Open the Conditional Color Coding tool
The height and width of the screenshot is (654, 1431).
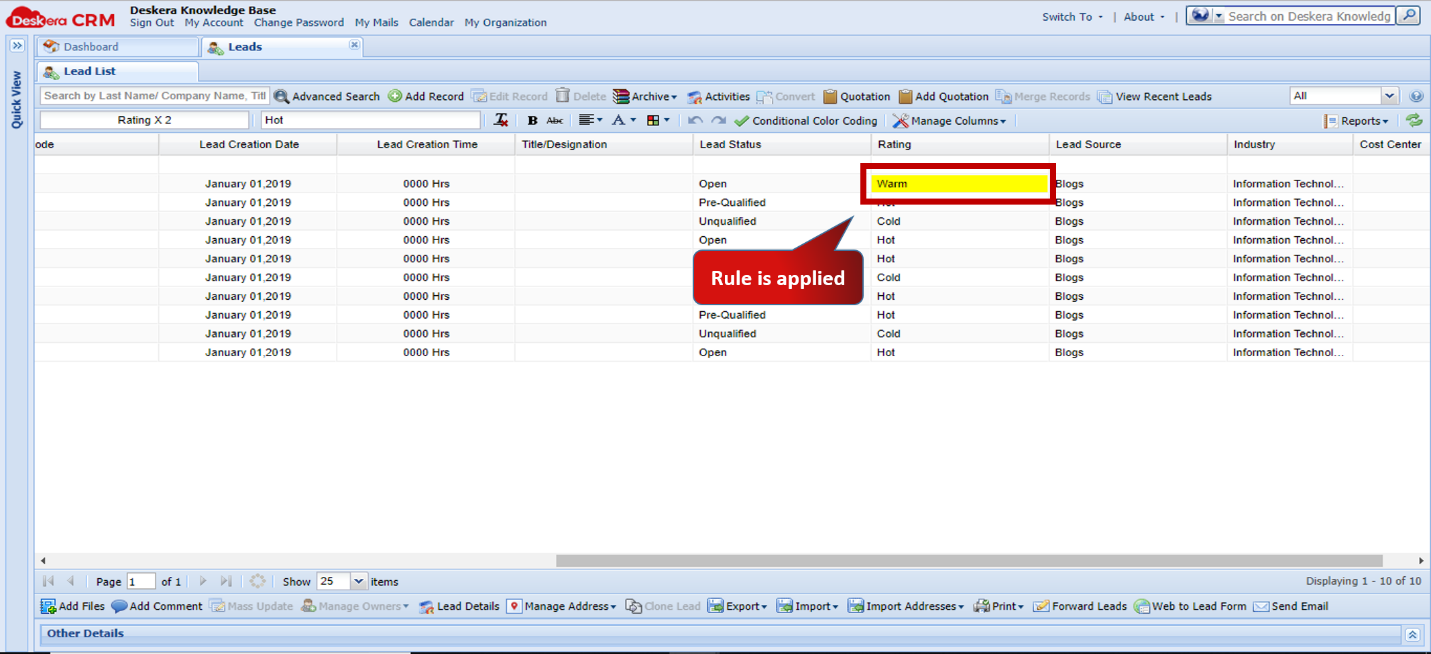(806, 120)
